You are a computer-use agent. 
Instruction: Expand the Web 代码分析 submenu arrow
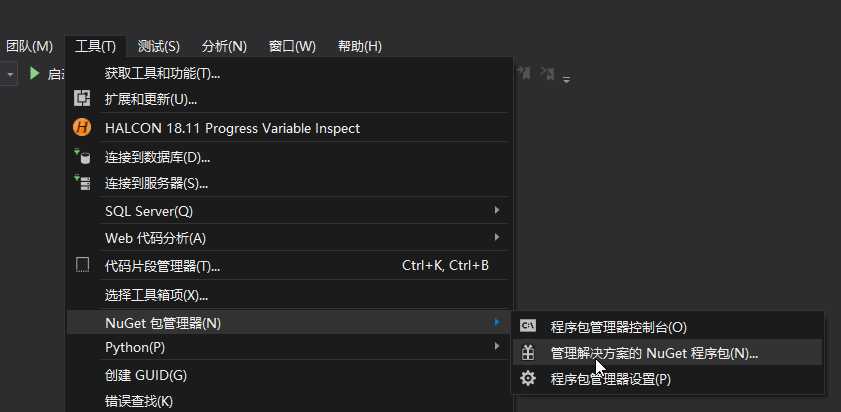[497, 237]
